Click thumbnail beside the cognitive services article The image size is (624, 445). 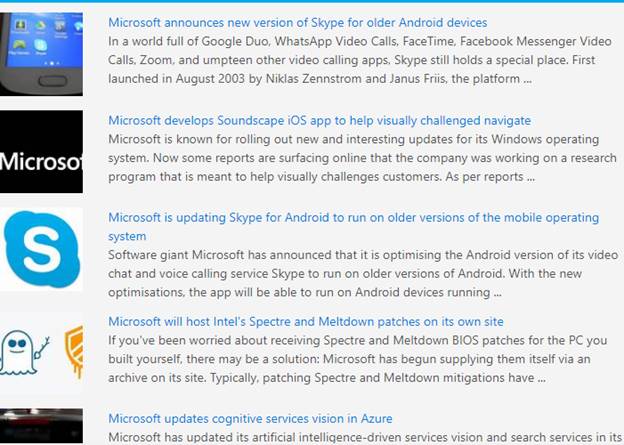tap(41, 426)
